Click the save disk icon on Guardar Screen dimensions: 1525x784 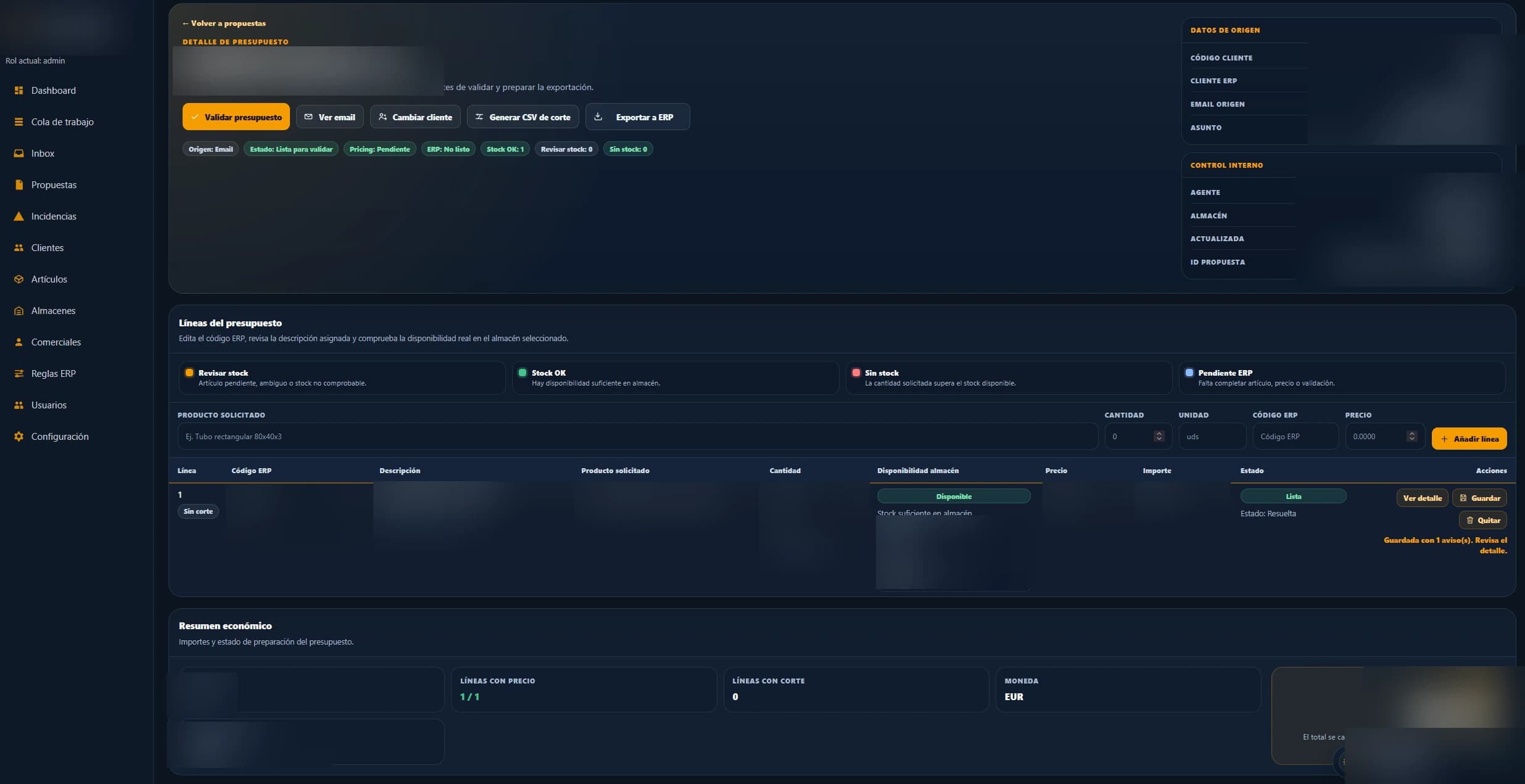(x=1463, y=498)
